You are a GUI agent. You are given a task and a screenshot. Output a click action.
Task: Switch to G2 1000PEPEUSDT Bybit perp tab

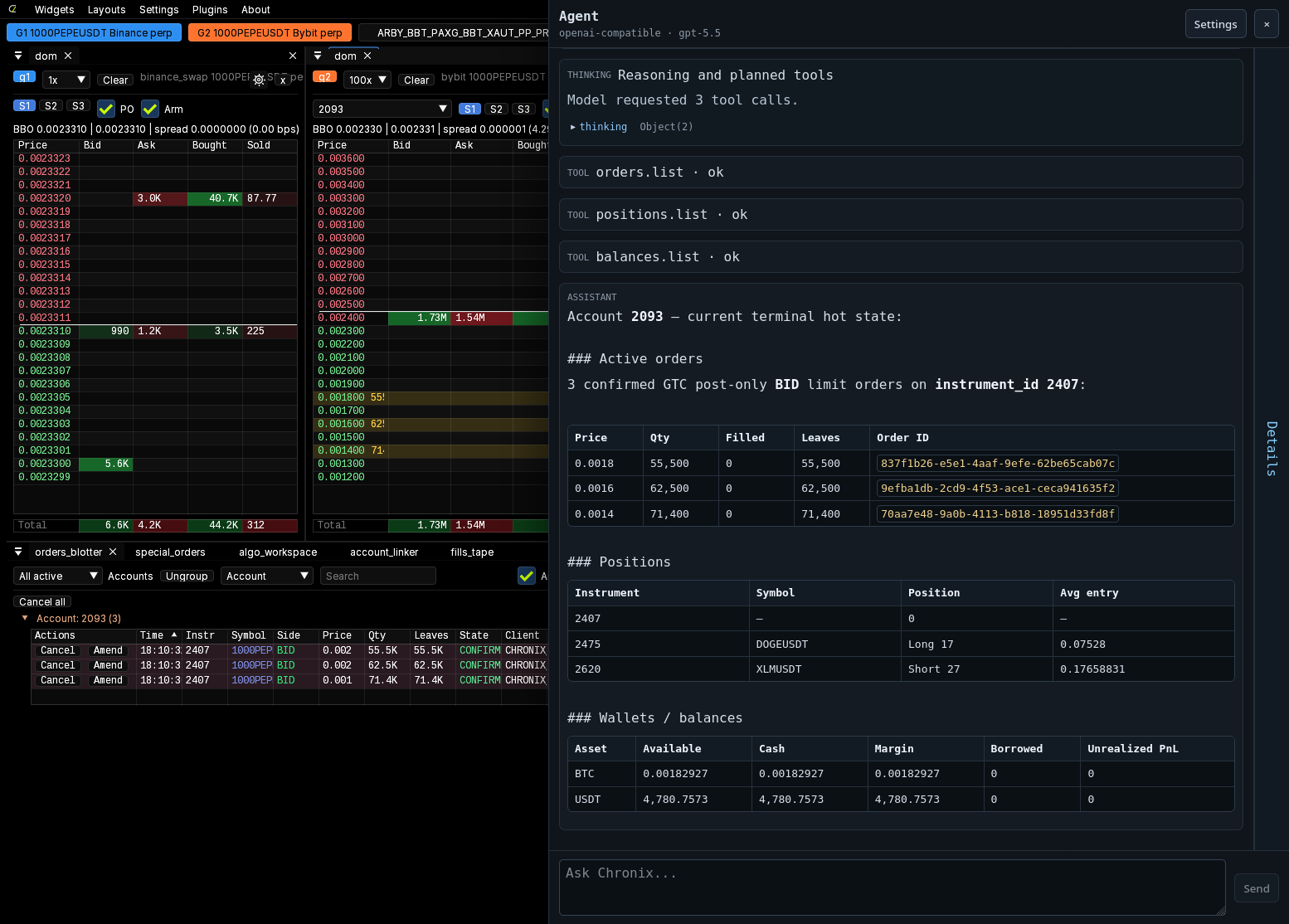click(270, 32)
